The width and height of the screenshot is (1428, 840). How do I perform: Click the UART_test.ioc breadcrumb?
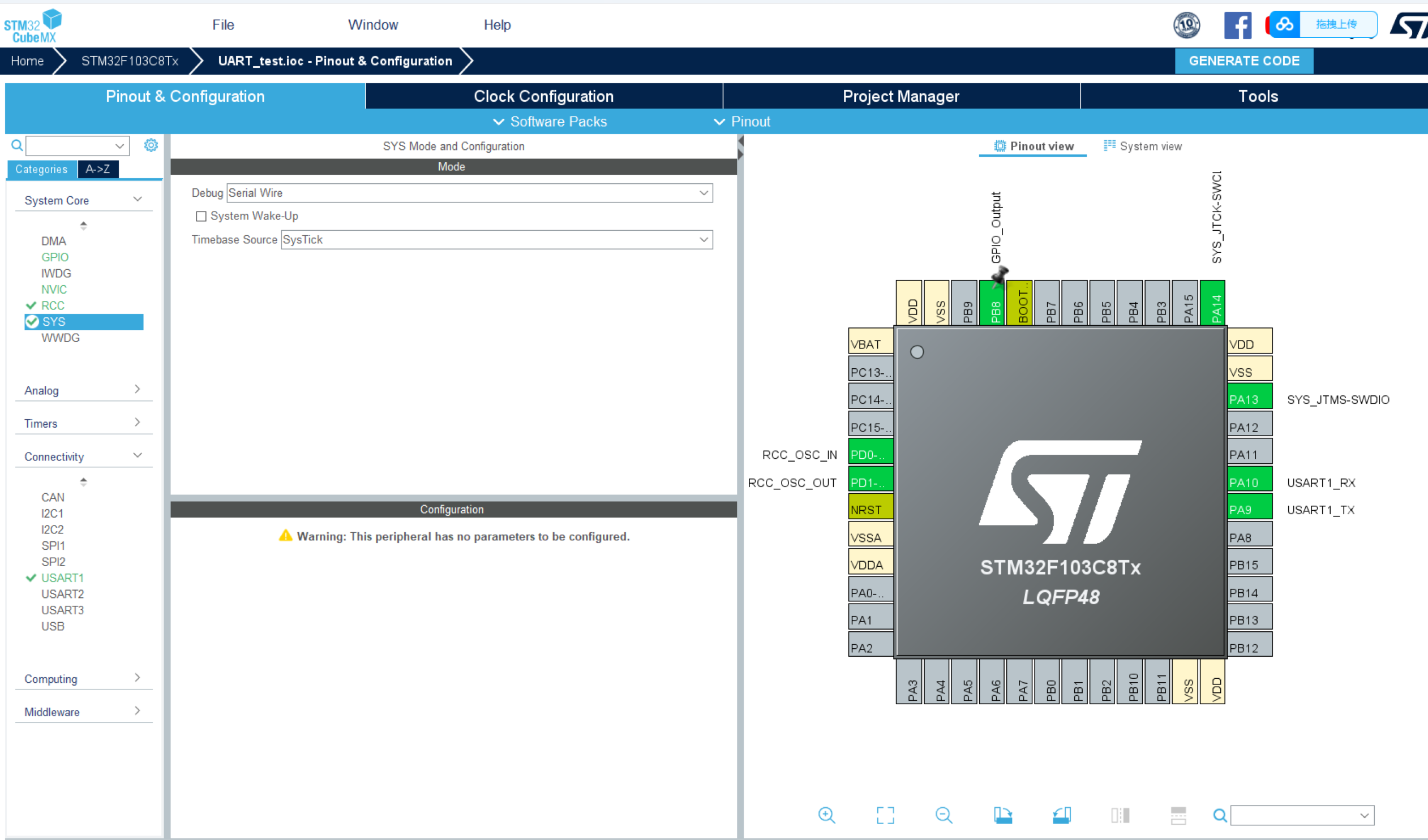[x=335, y=61]
